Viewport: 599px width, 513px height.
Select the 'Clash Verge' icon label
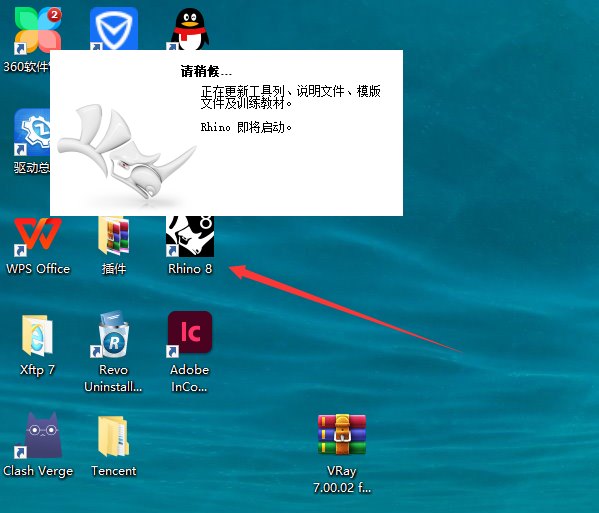click(38, 471)
